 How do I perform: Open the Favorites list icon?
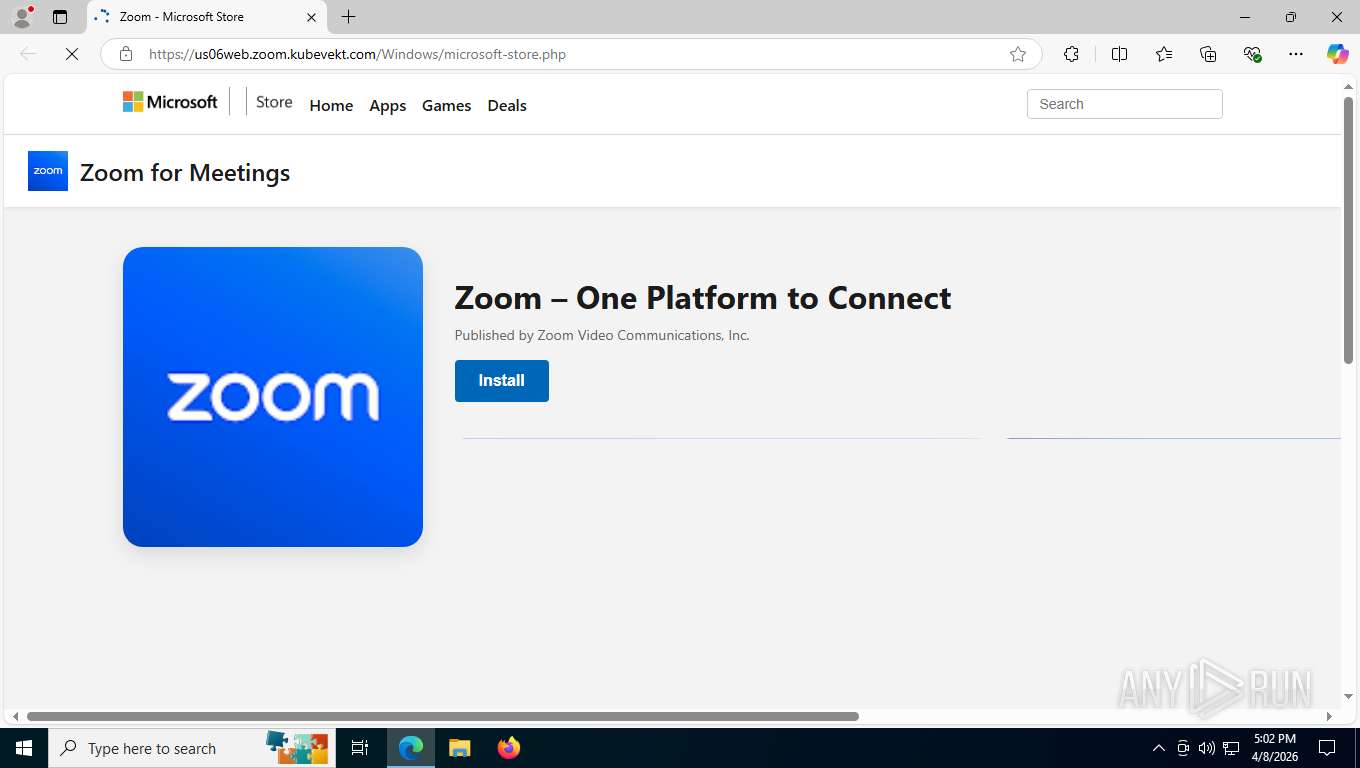coord(1164,54)
